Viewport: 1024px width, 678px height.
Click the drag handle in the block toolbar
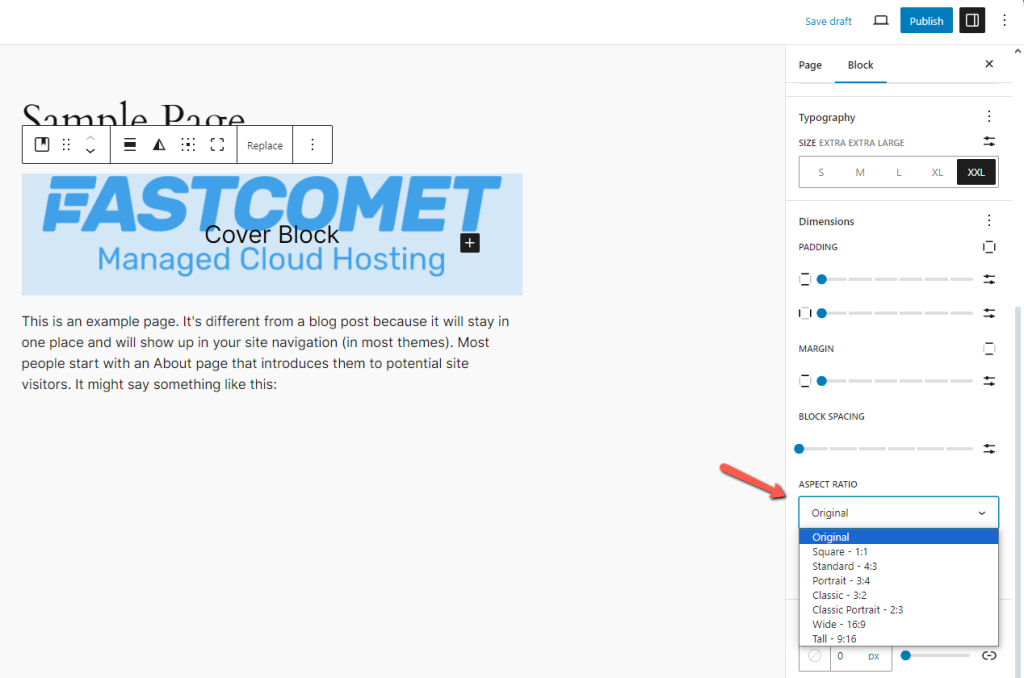pos(66,144)
